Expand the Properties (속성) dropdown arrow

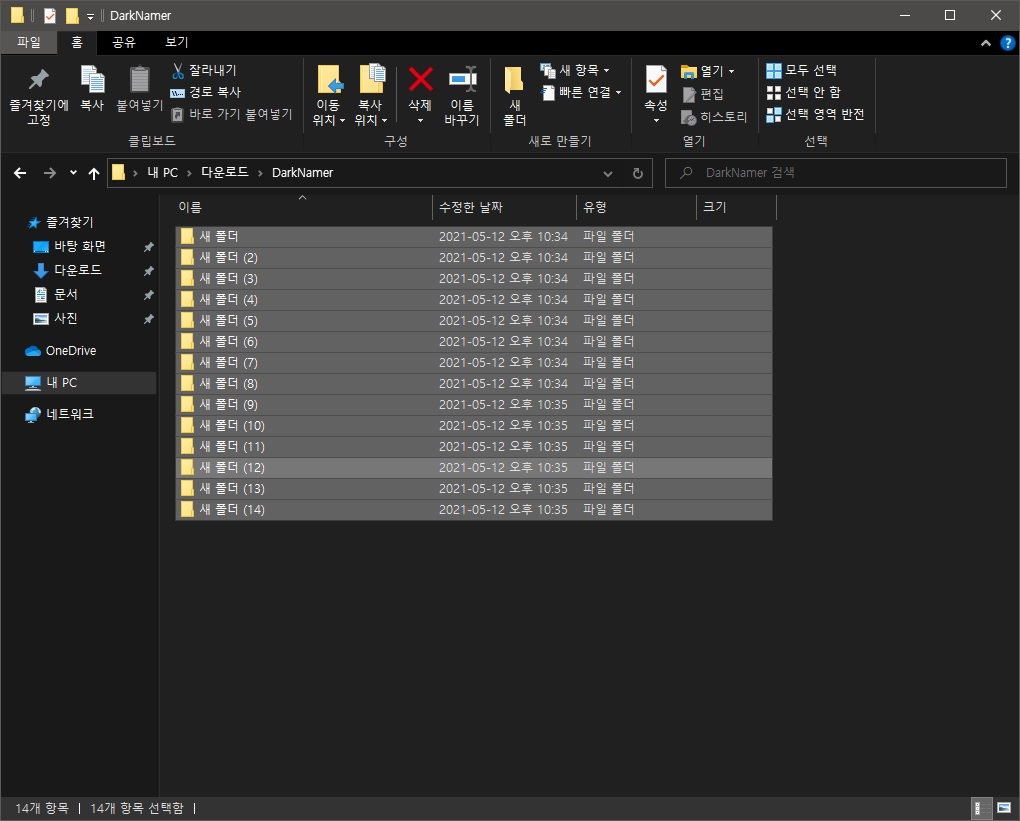(x=656, y=120)
